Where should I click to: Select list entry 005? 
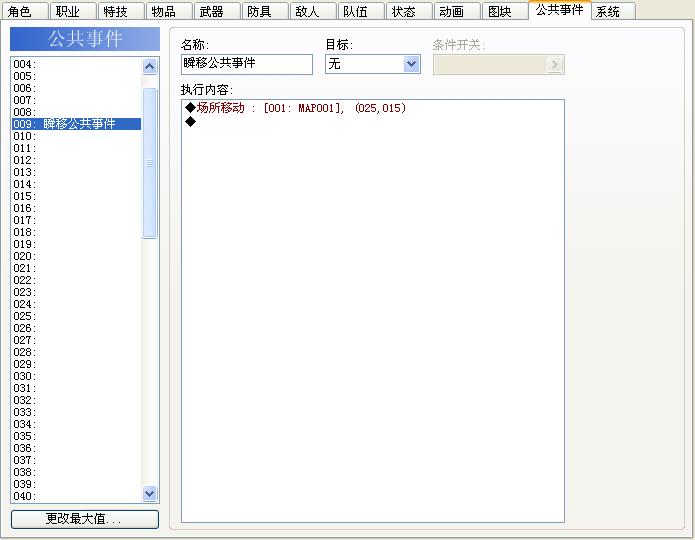pos(76,76)
